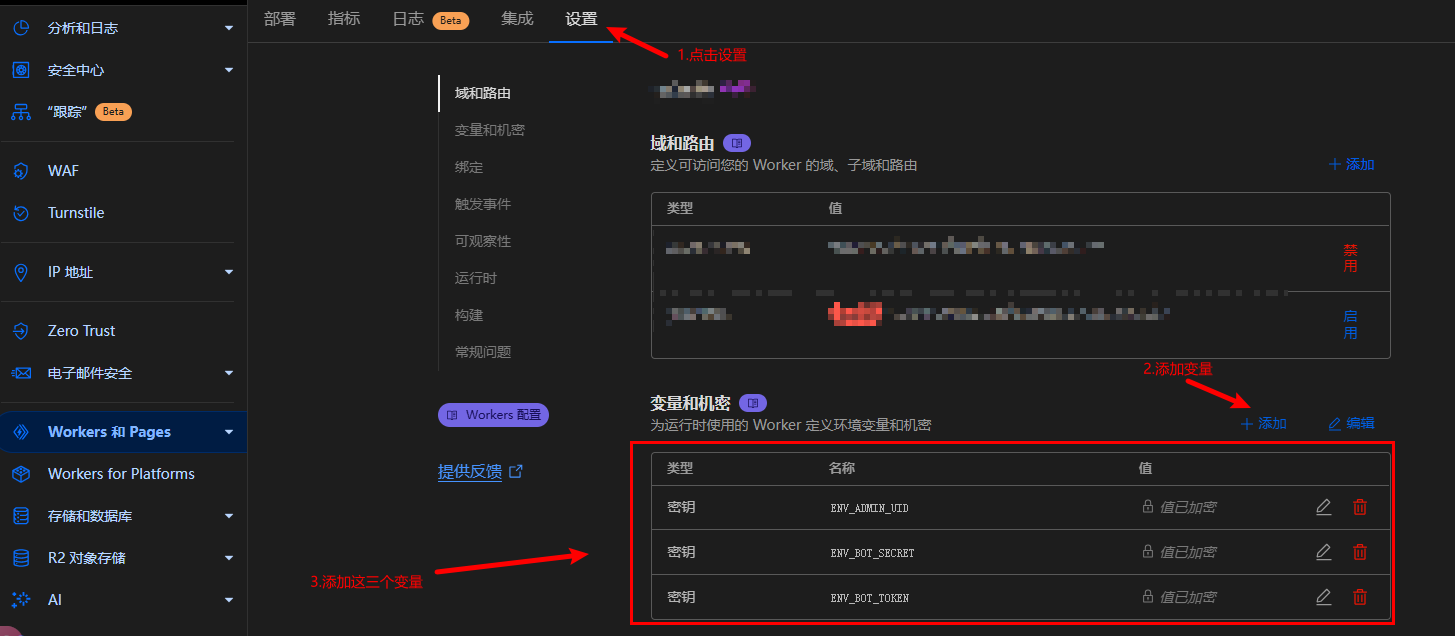
Task: Click 编辑 for variables and secrets
Action: (1351, 424)
